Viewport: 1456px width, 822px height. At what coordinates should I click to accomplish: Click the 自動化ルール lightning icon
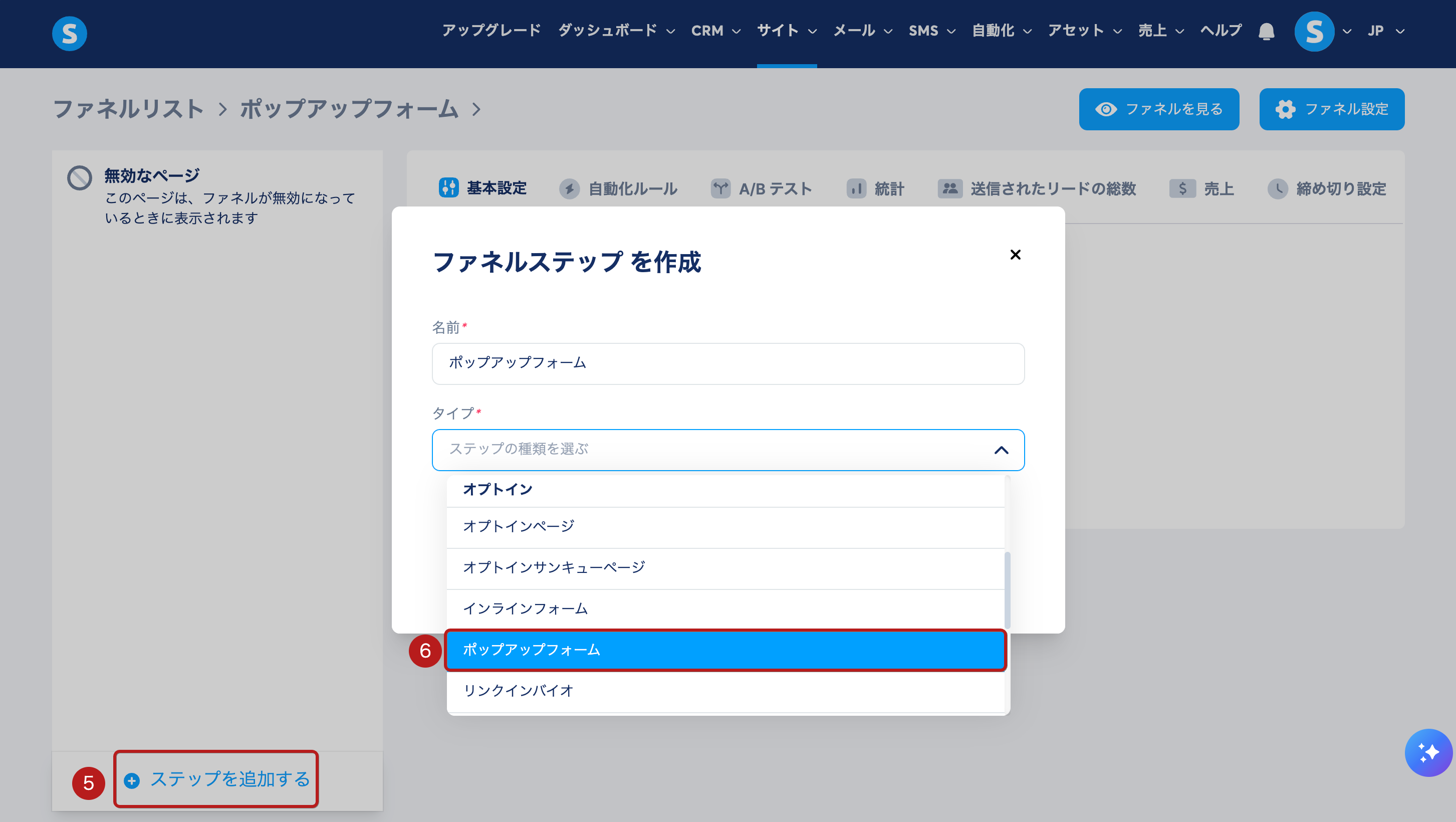pos(569,189)
